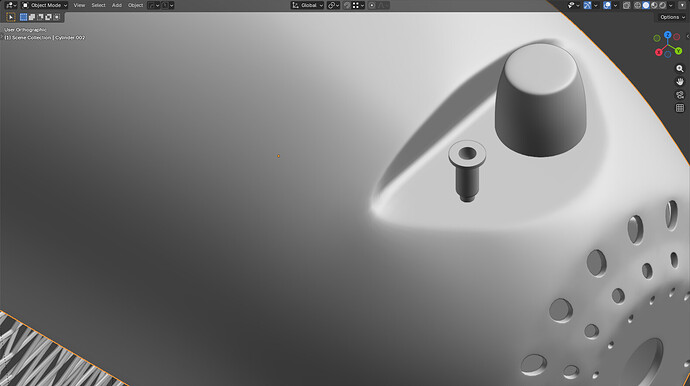This screenshot has width=690, height=386.
Task: Choose Extend selection mode icon
Action: click(32, 17)
